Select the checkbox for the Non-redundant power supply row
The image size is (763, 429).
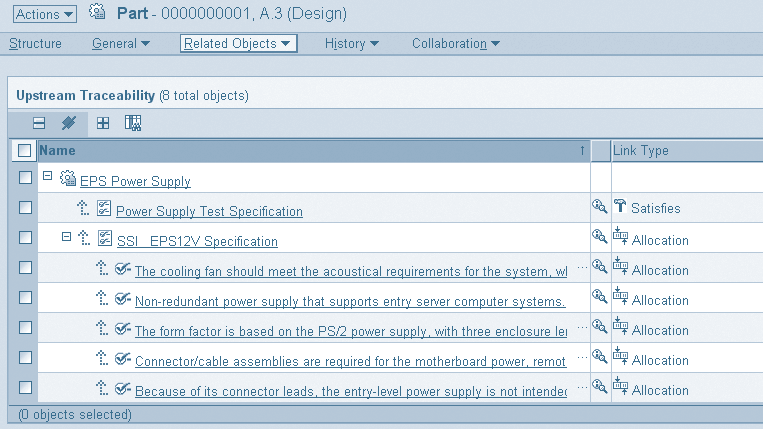tap(25, 298)
